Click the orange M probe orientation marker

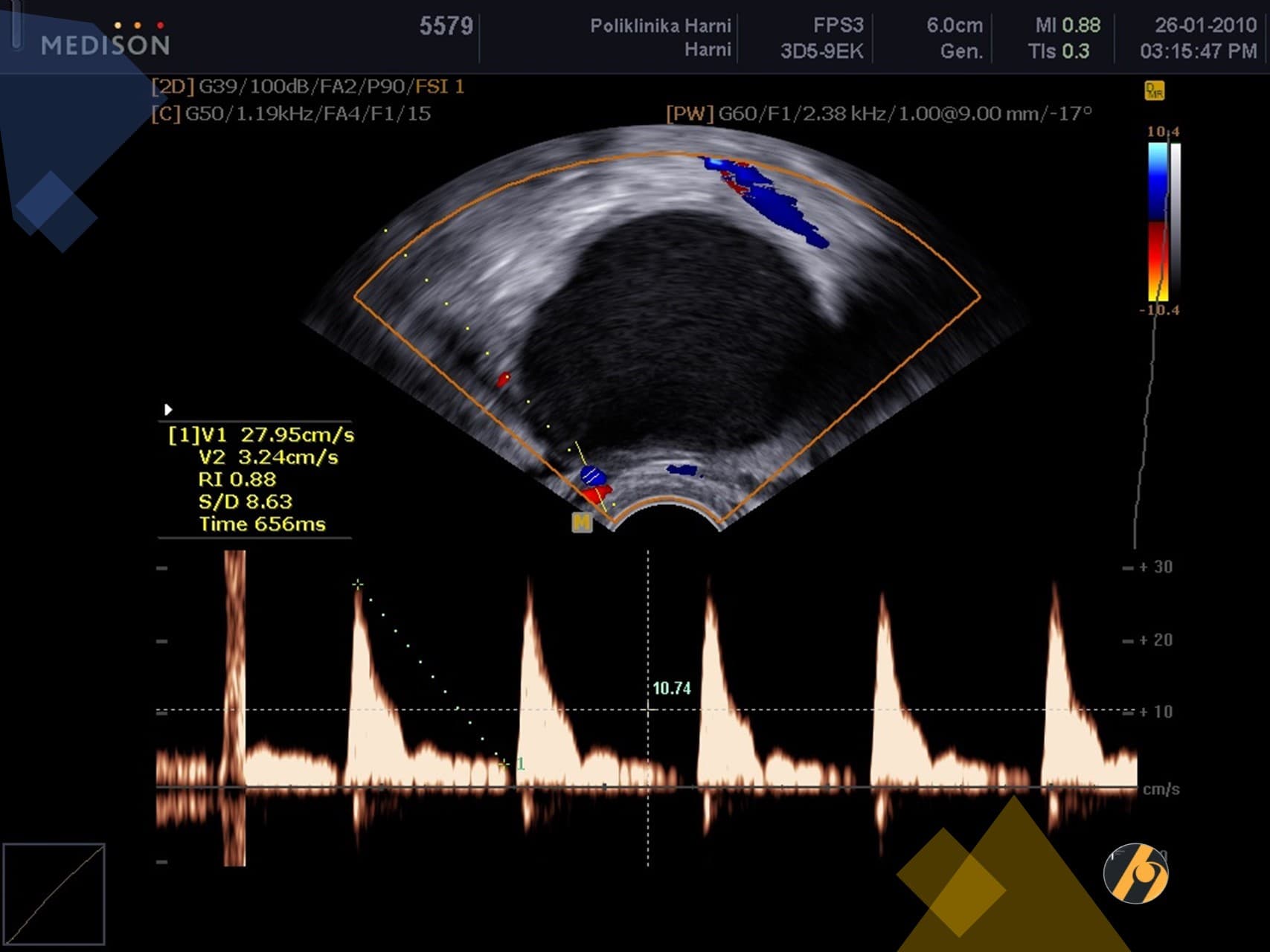coord(581,523)
